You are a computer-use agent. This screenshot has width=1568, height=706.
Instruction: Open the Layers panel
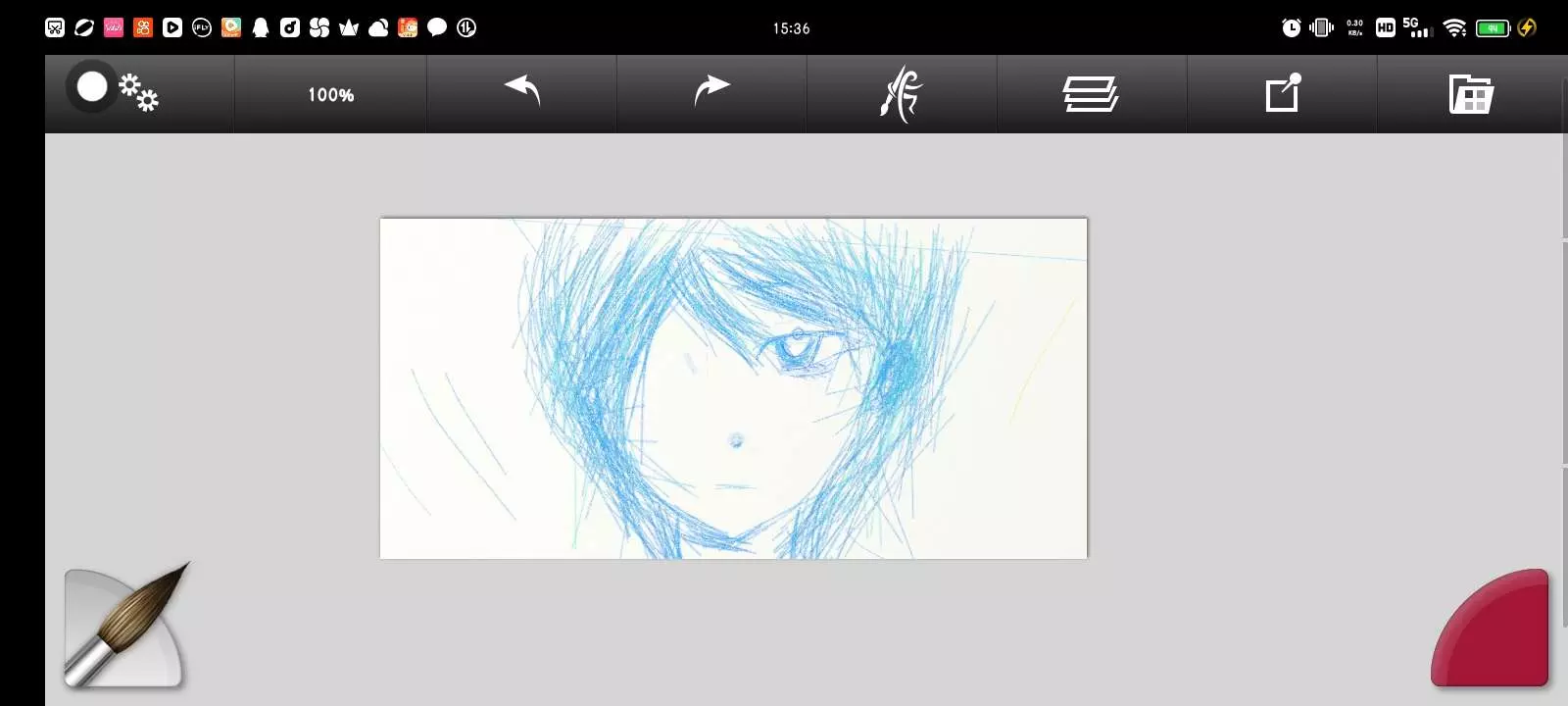coord(1091,95)
